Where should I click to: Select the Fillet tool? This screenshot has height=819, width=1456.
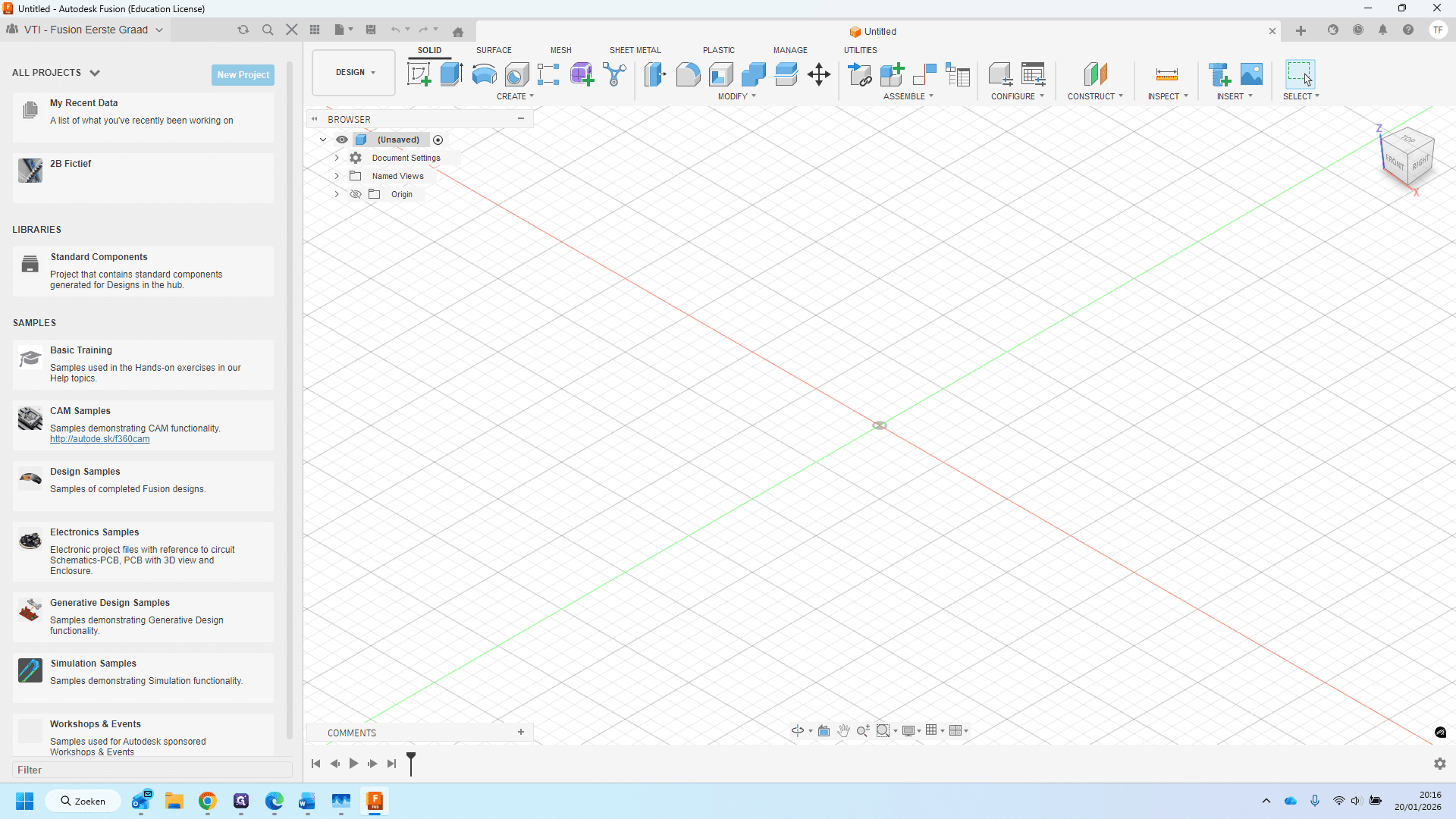pyautogui.click(x=688, y=74)
